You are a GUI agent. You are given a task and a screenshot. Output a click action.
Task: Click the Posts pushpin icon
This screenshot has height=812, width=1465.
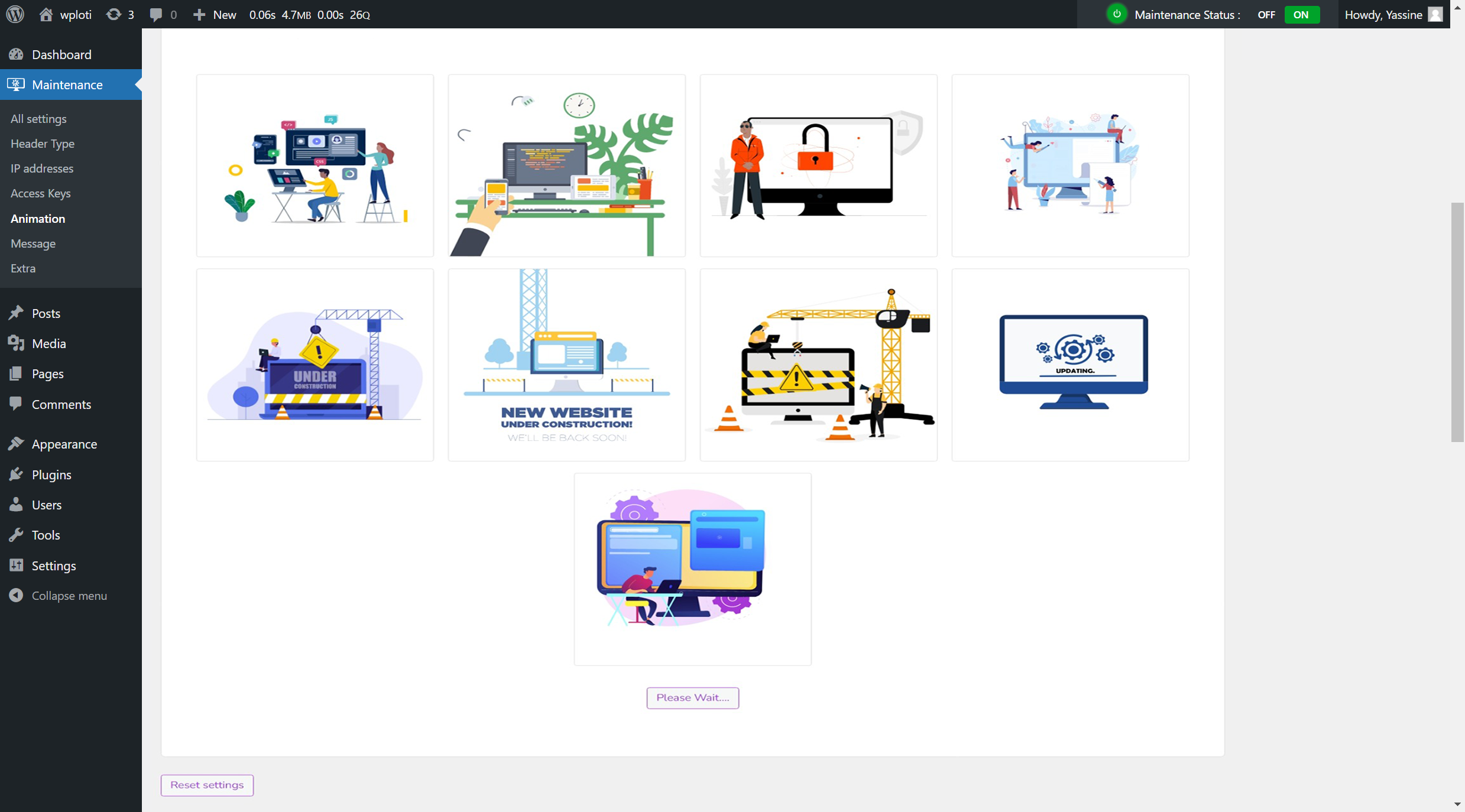(x=16, y=313)
